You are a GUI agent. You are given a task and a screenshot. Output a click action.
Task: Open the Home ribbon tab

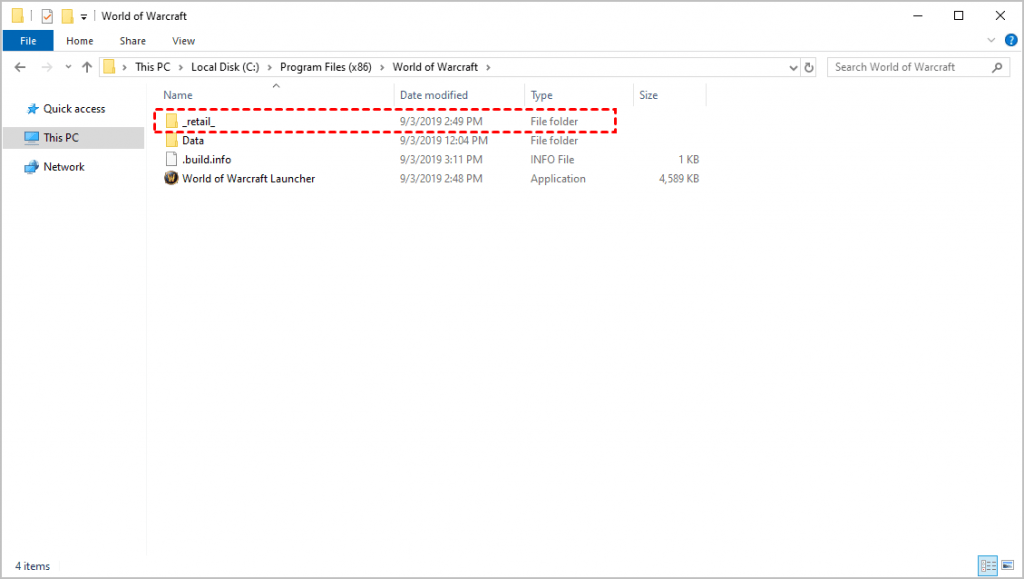pos(80,40)
